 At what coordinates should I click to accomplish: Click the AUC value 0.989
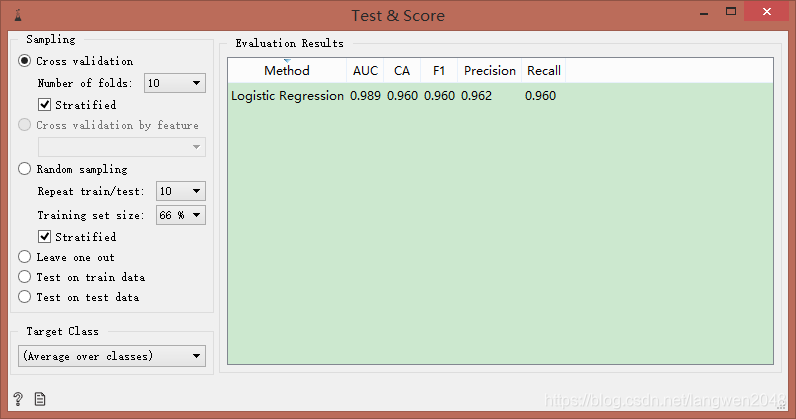[x=365, y=95]
